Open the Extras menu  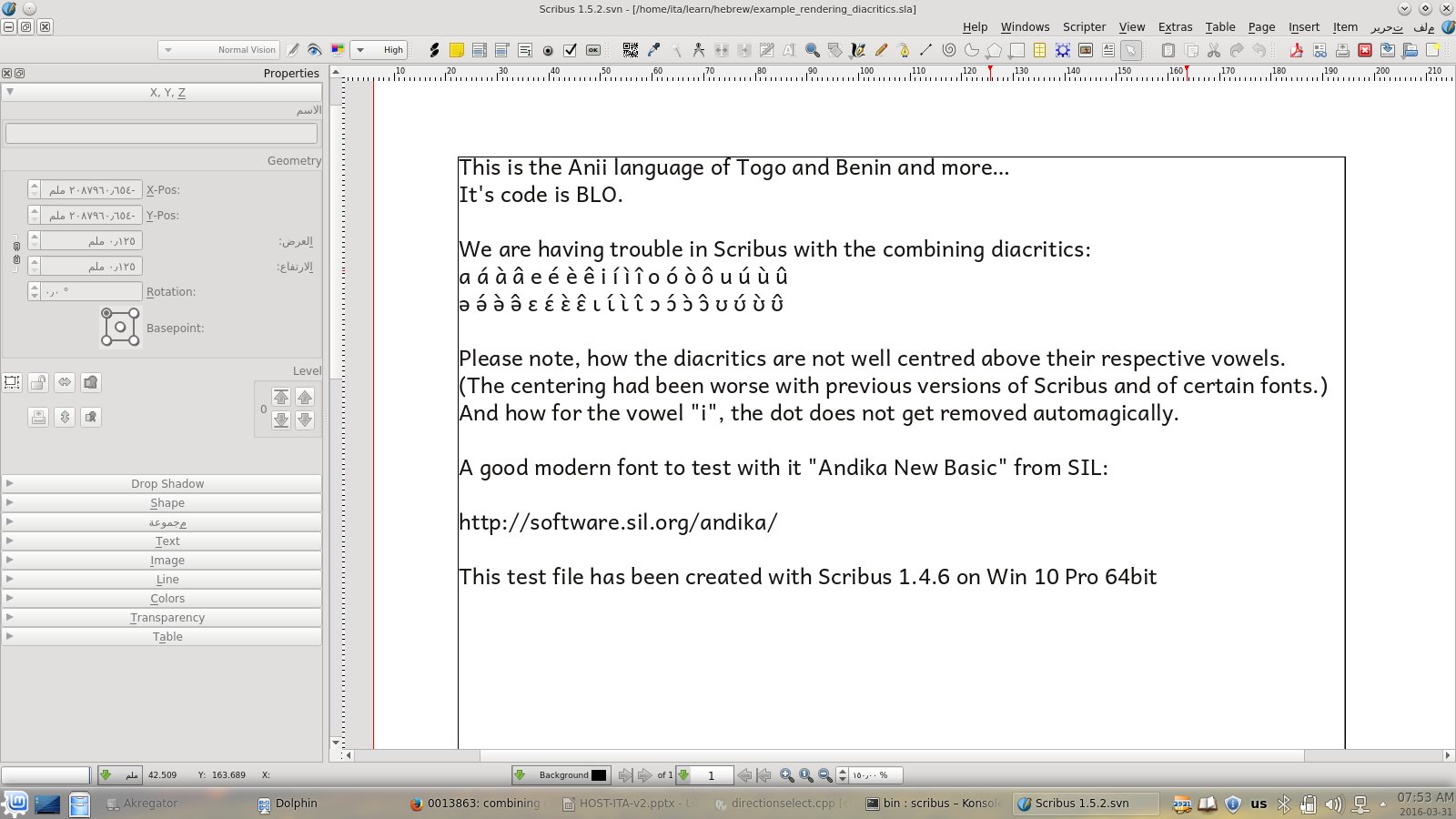(x=1175, y=27)
